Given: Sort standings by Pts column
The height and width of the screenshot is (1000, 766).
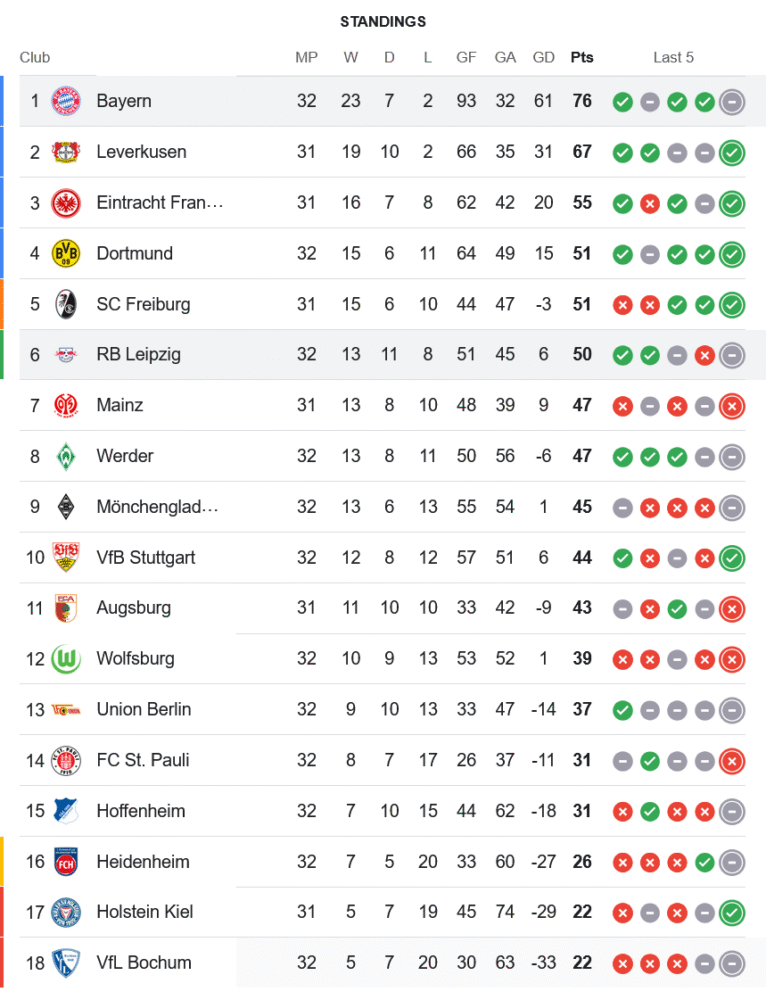Looking at the screenshot, I should 582,57.
